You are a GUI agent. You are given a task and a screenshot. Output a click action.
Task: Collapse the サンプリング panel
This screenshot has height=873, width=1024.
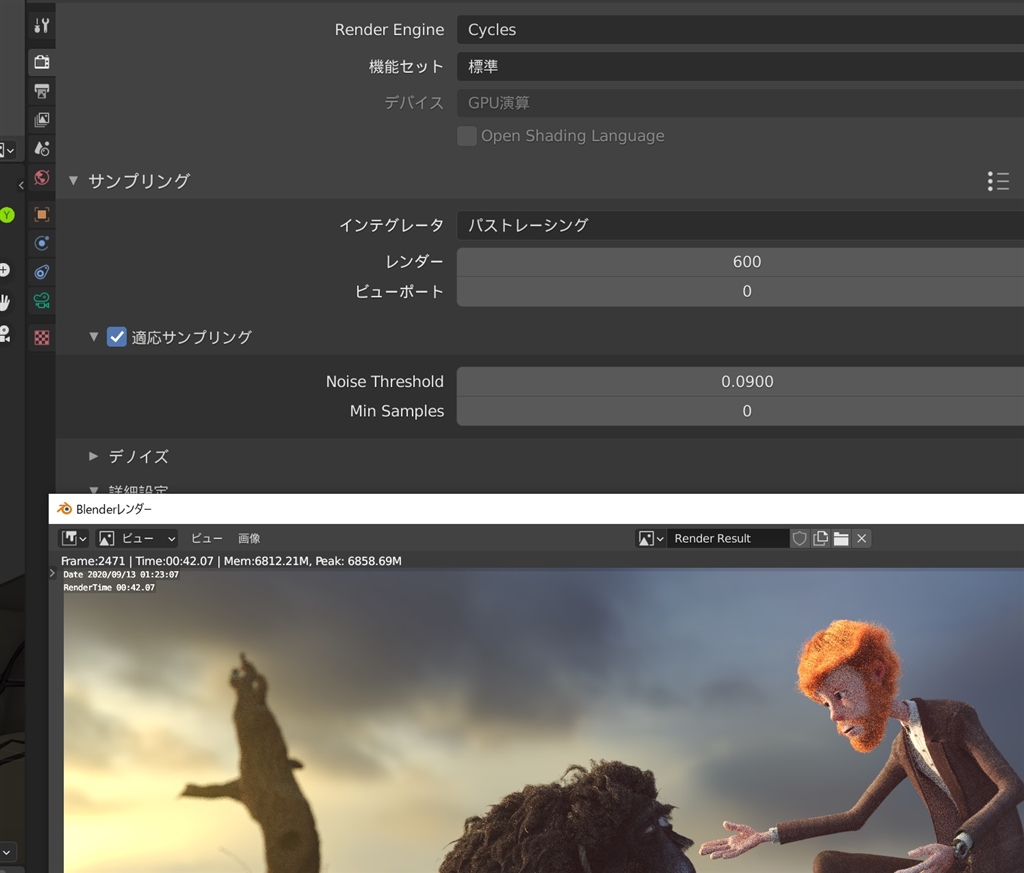coord(73,181)
